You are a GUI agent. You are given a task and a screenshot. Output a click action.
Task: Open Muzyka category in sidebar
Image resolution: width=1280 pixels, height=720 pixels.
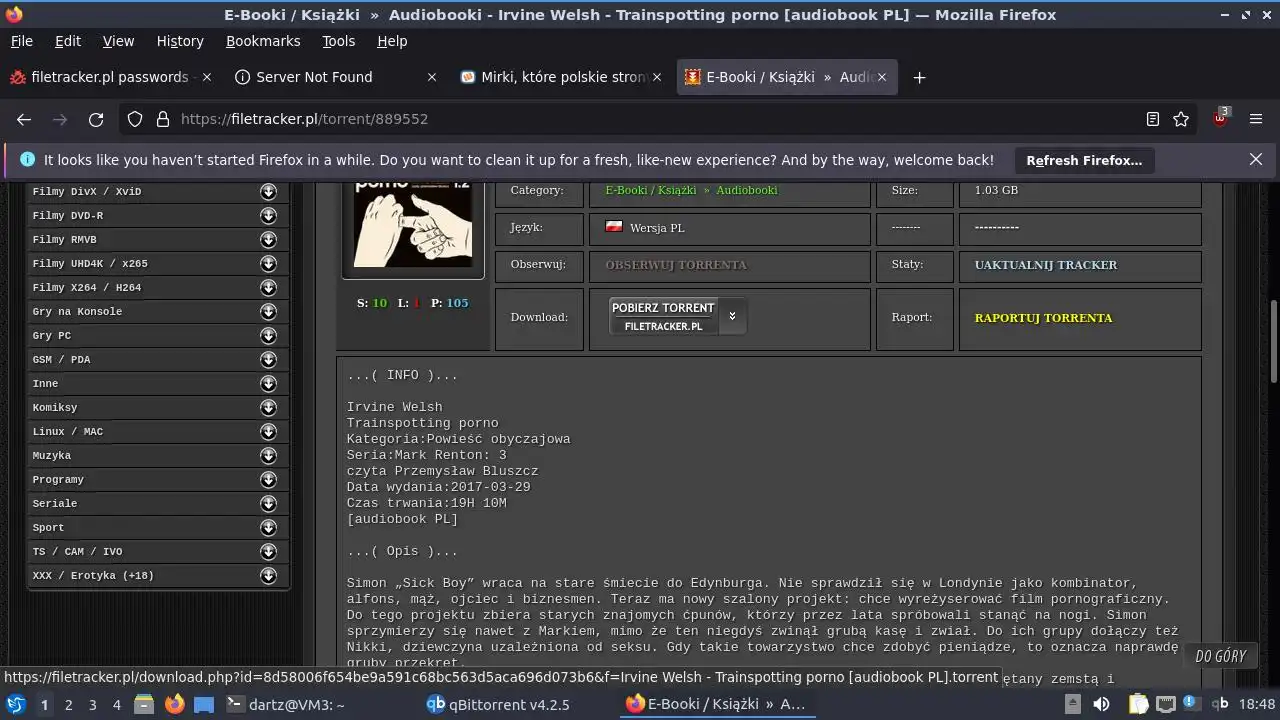52,456
